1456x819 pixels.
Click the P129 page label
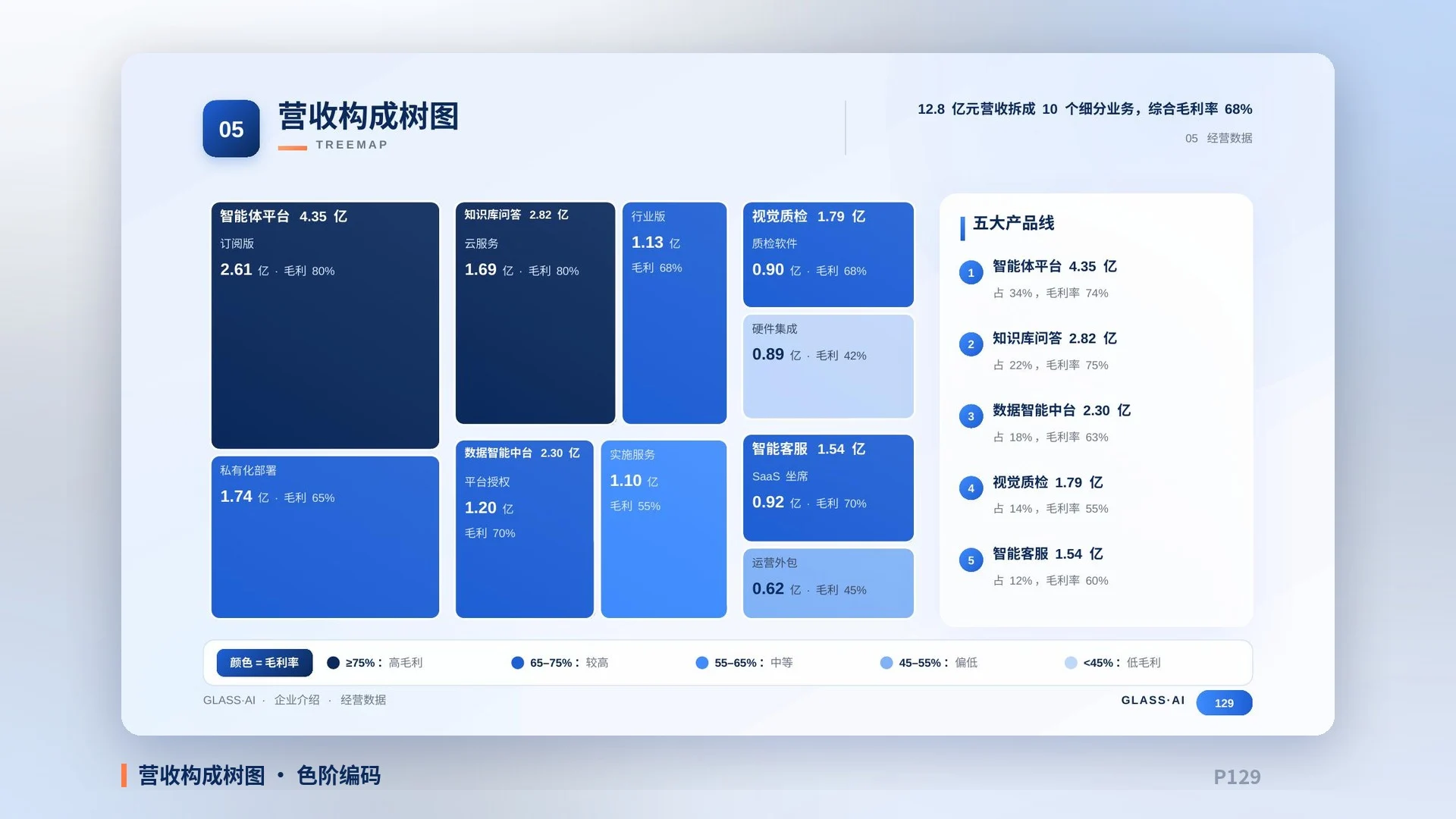tap(1237, 777)
